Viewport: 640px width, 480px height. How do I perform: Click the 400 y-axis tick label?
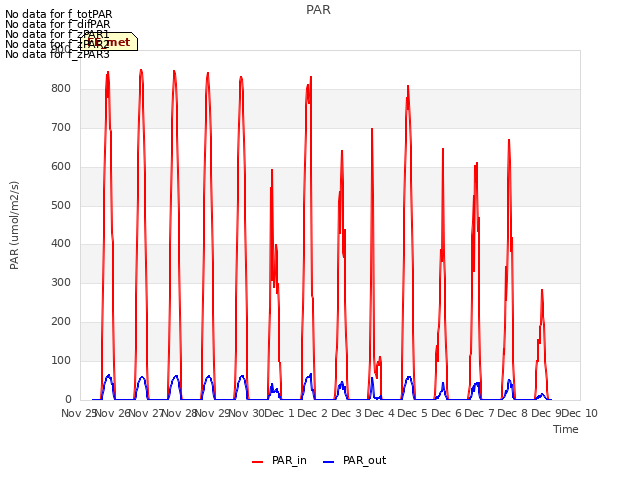coord(61,244)
